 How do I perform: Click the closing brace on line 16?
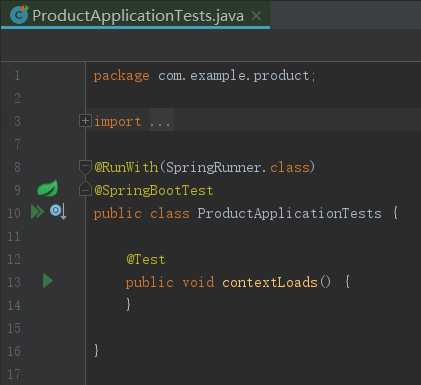coord(96,351)
